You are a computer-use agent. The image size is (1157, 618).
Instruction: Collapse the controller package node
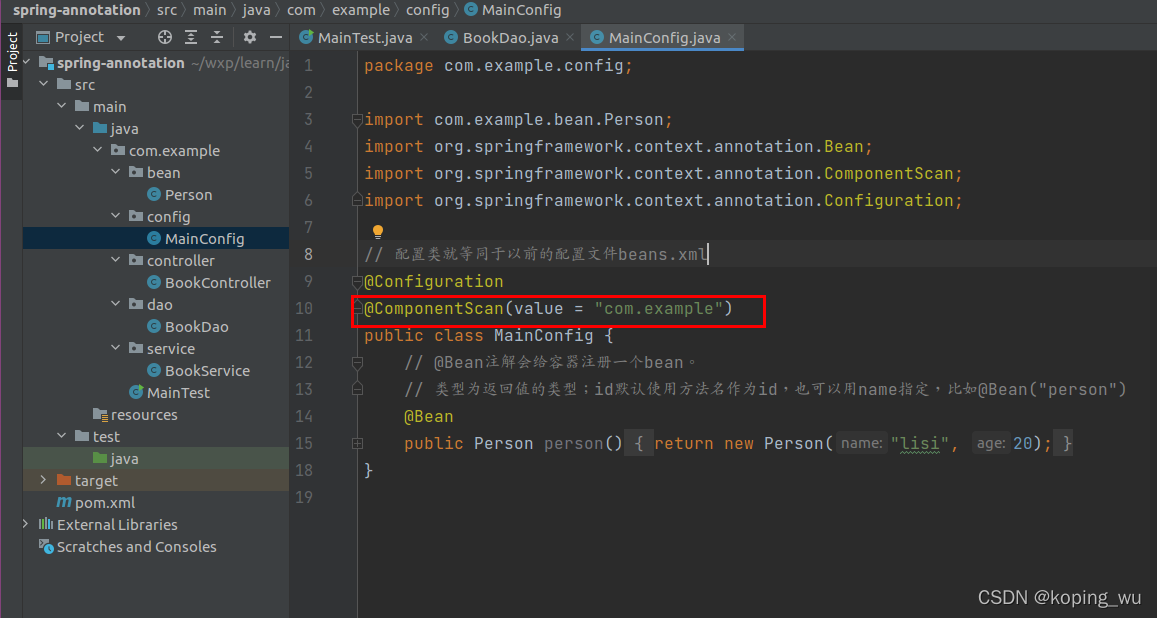[116, 260]
